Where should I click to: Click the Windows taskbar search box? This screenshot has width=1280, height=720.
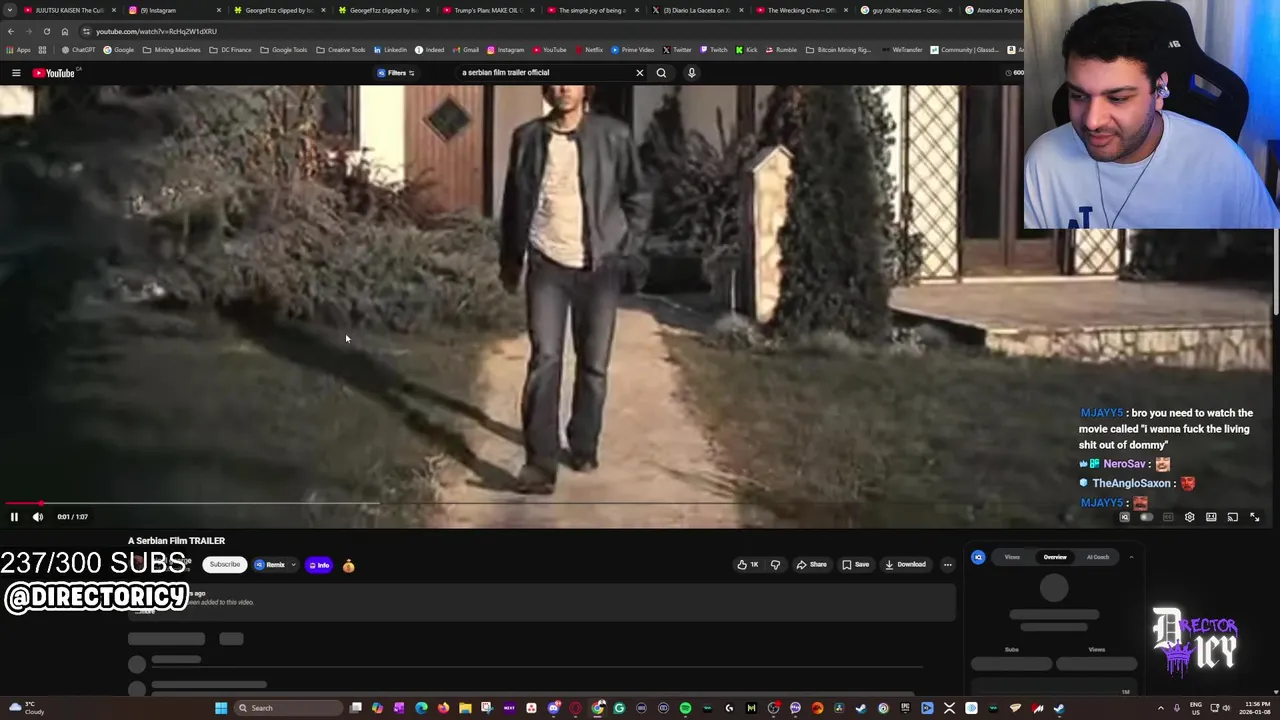289,708
